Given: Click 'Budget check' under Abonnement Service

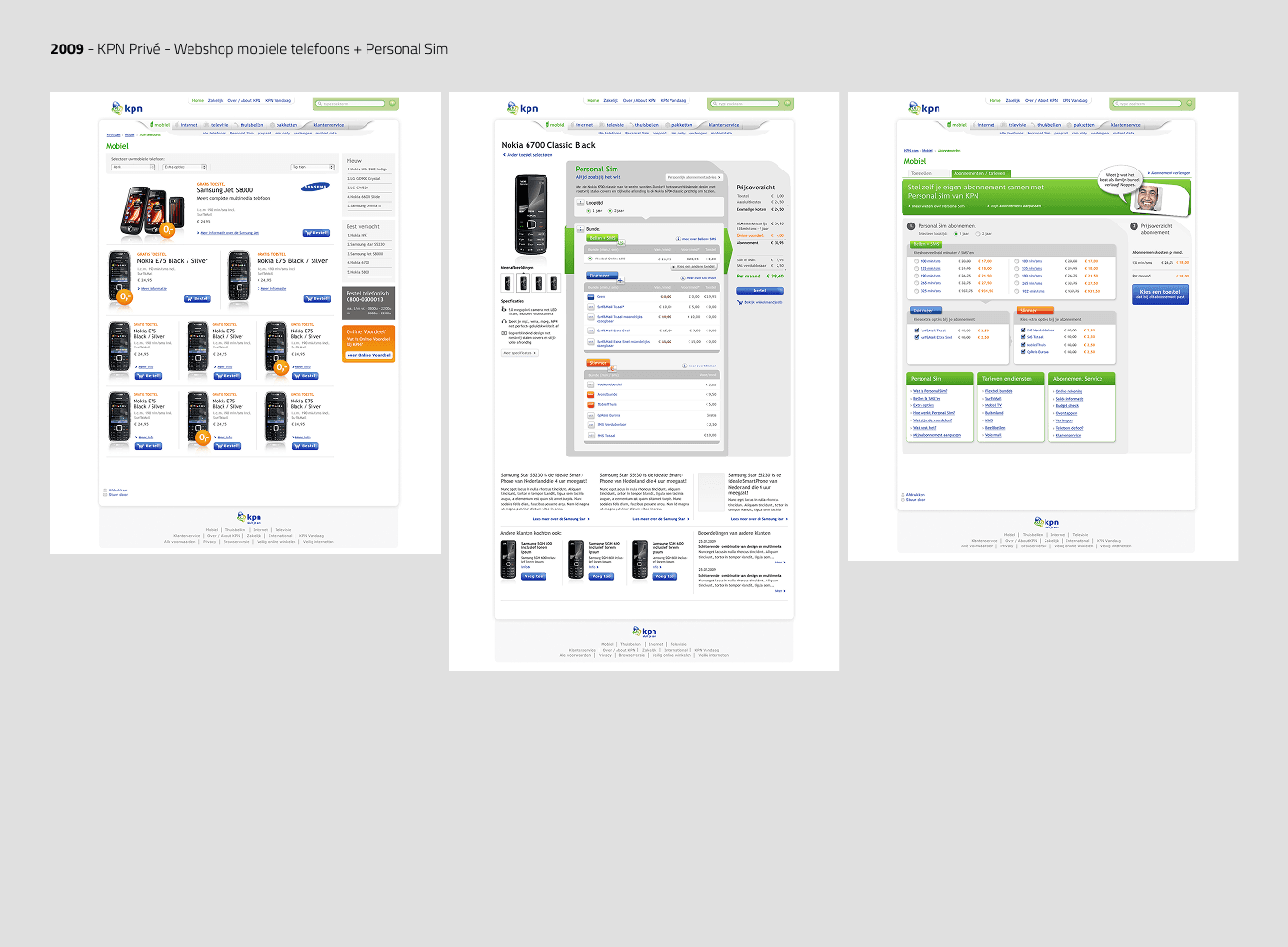Looking at the screenshot, I should coord(1066,406).
